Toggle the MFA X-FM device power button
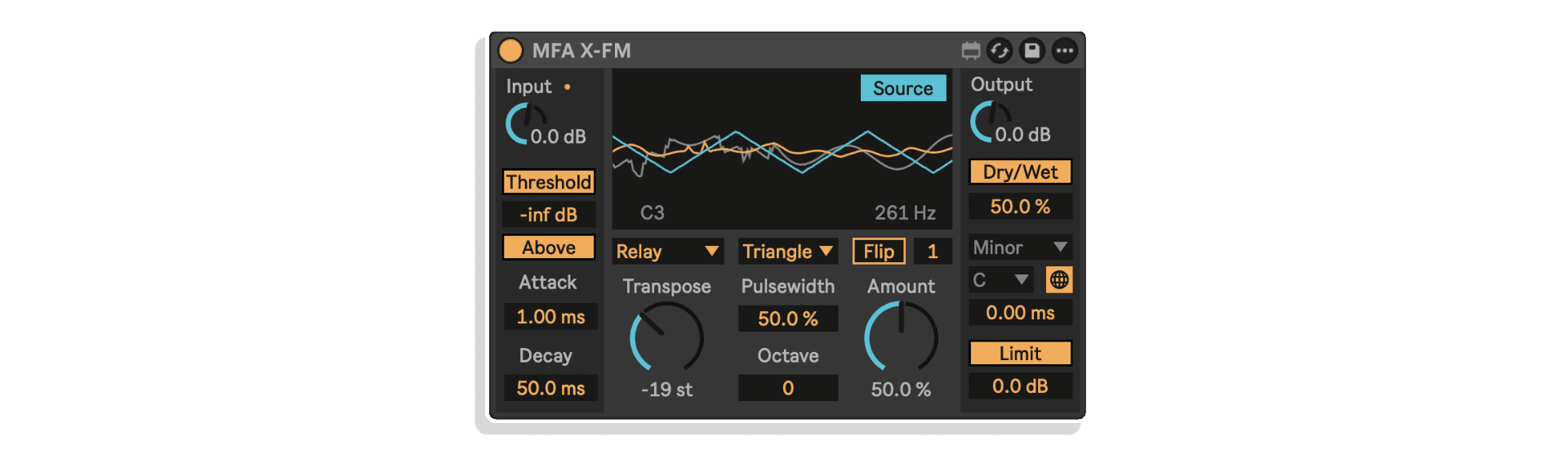The height and width of the screenshot is (450, 1568). (x=510, y=51)
